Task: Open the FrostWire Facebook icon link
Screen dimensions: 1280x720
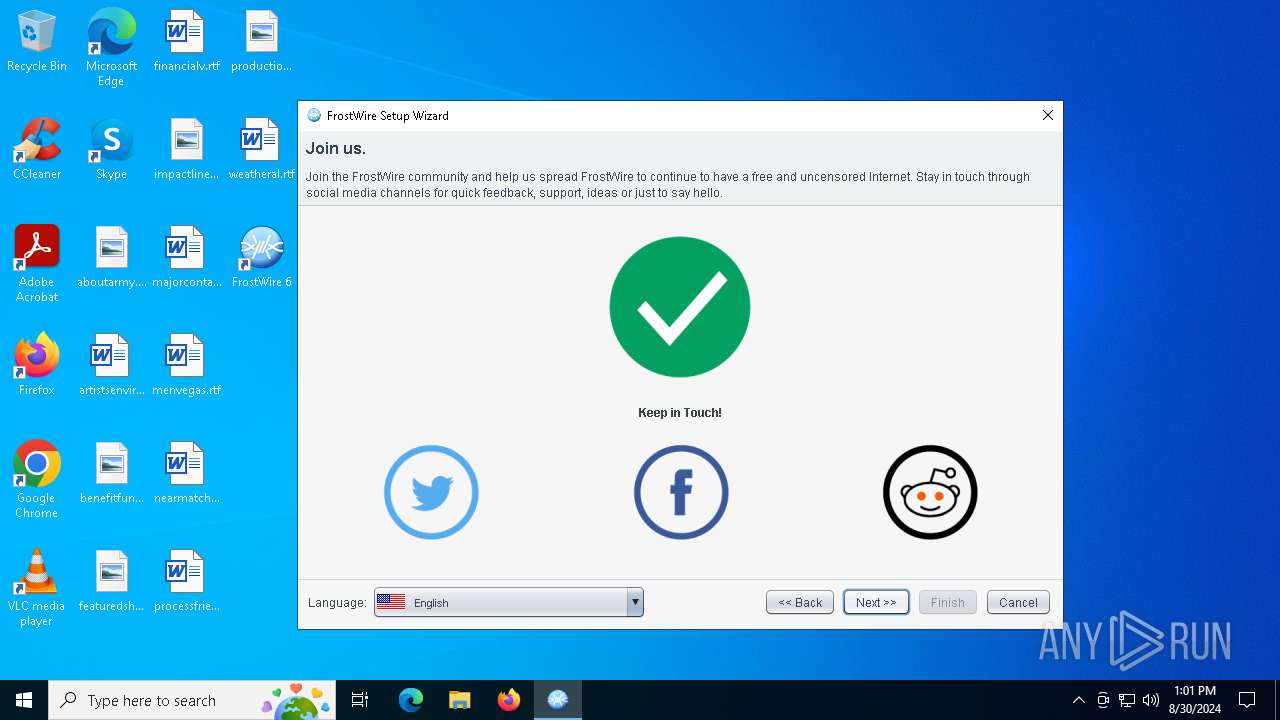Action: coord(681,492)
